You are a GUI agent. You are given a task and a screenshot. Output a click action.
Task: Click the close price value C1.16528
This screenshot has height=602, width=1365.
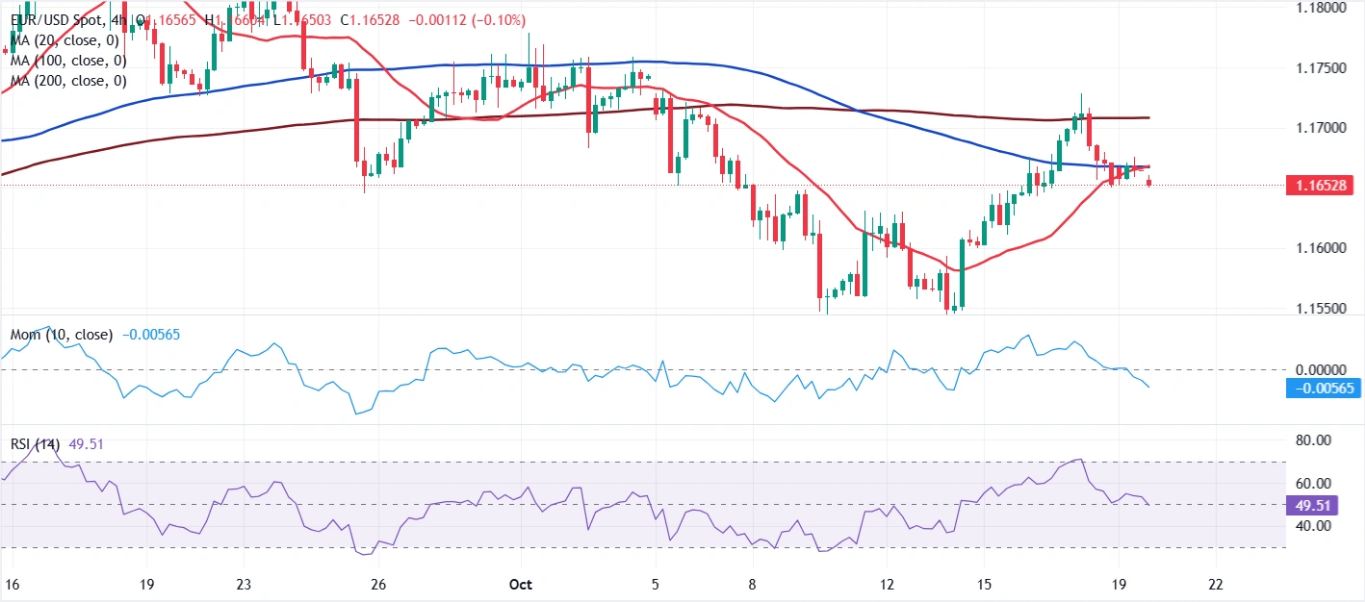click(368, 20)
